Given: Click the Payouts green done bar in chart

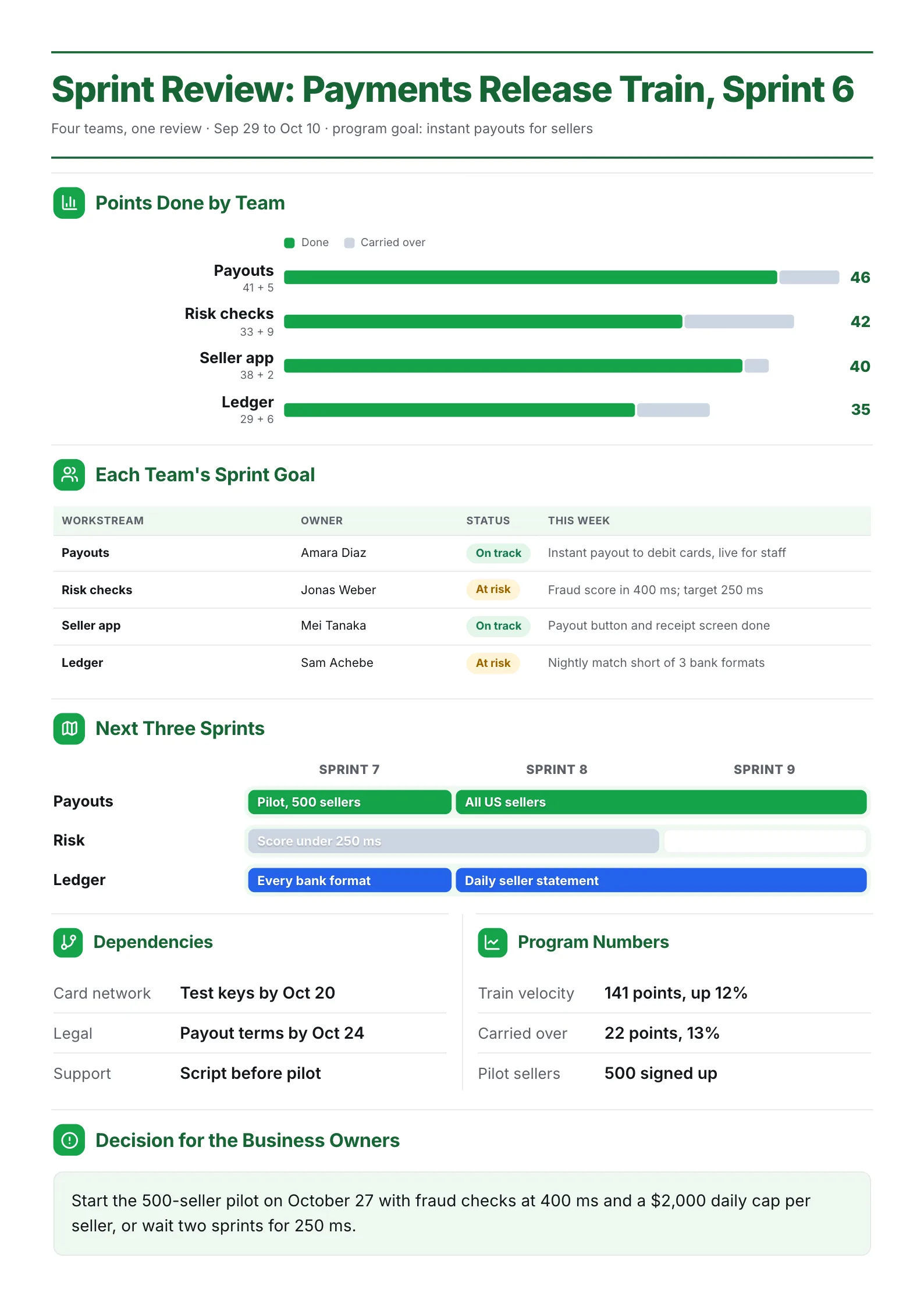Looking at the screenshot, I should pos(531,277).
